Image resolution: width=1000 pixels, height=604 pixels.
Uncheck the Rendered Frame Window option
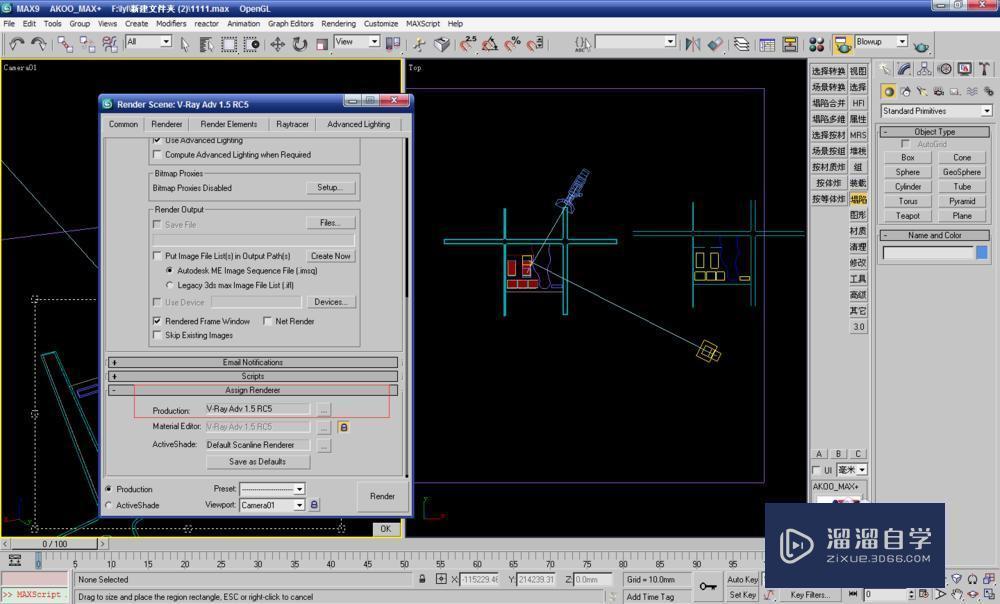[x=156, y=321]
